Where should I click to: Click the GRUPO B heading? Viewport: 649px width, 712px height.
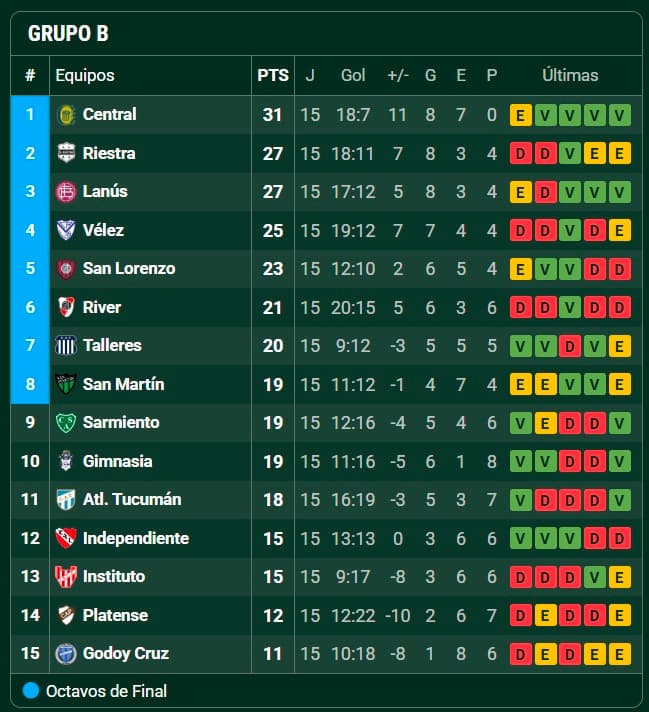pyautogui.click(x=68, y=34)
